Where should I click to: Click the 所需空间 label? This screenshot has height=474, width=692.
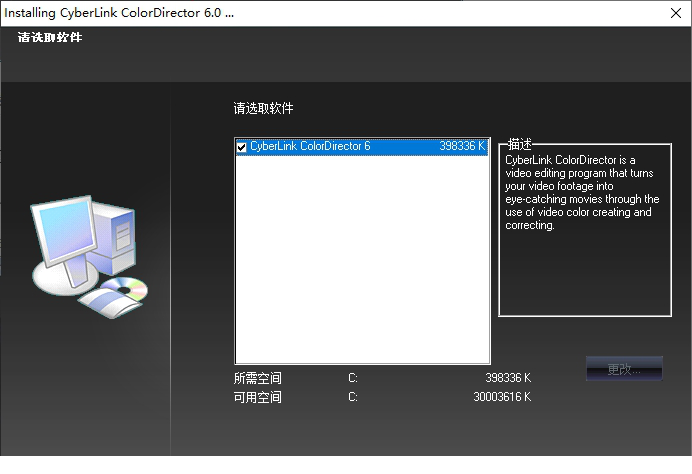click(258, 378)
